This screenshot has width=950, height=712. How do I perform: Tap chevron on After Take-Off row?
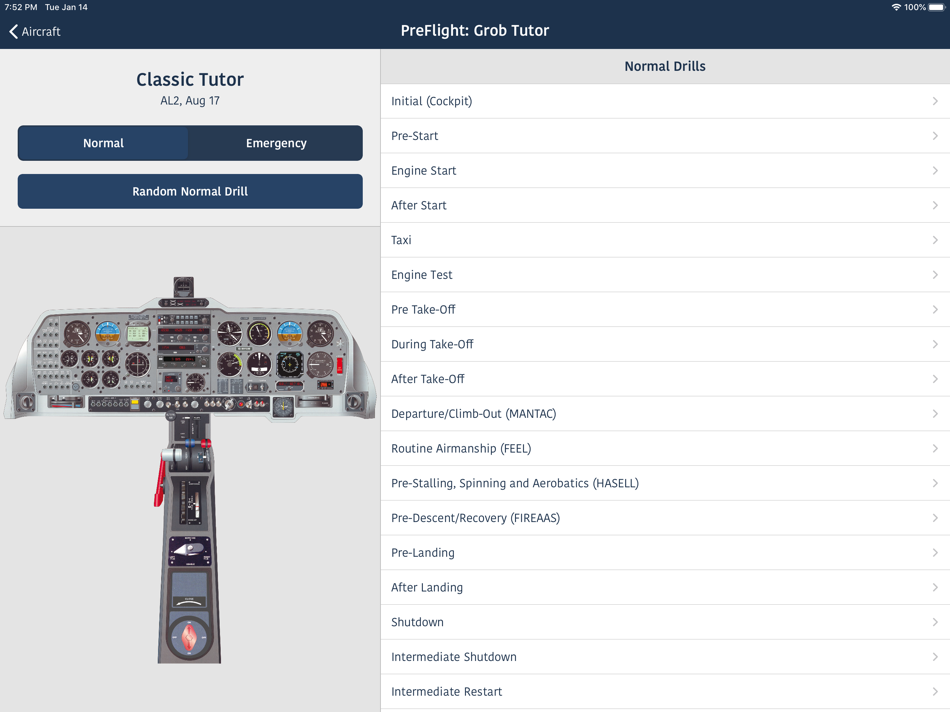935,379
